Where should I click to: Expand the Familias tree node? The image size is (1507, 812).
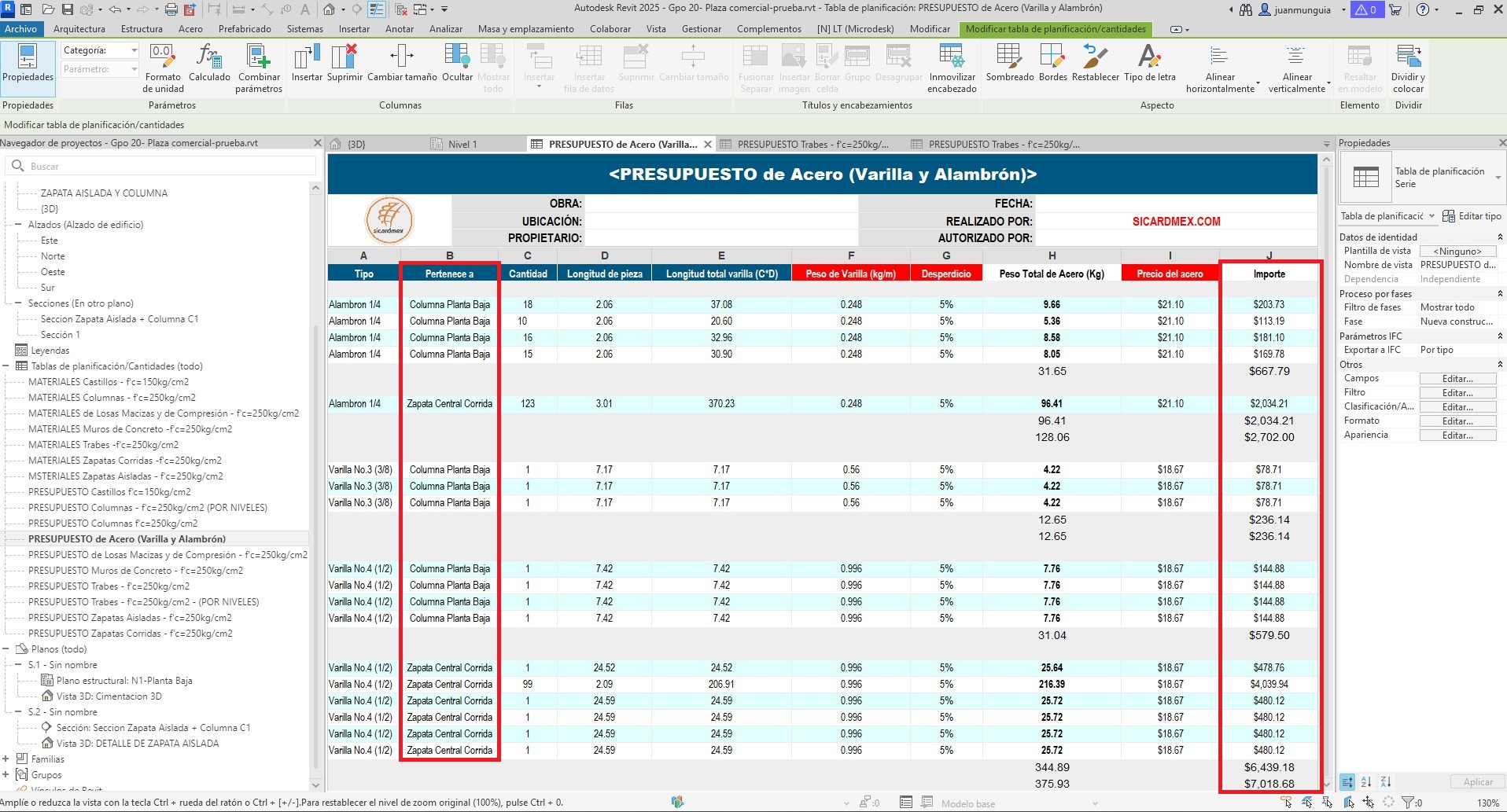tap(6, 759)
